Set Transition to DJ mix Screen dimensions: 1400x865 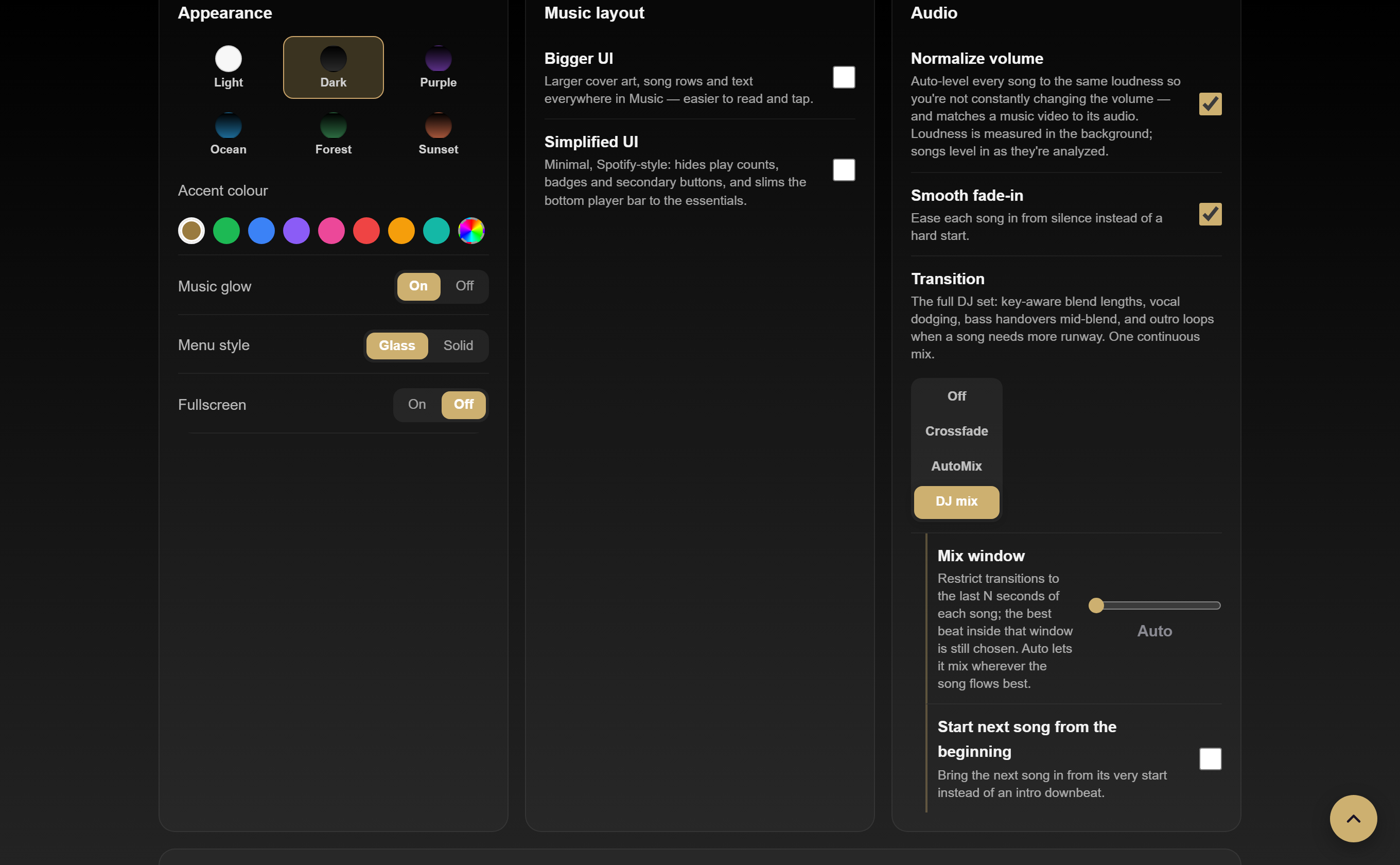click(956, 503)
